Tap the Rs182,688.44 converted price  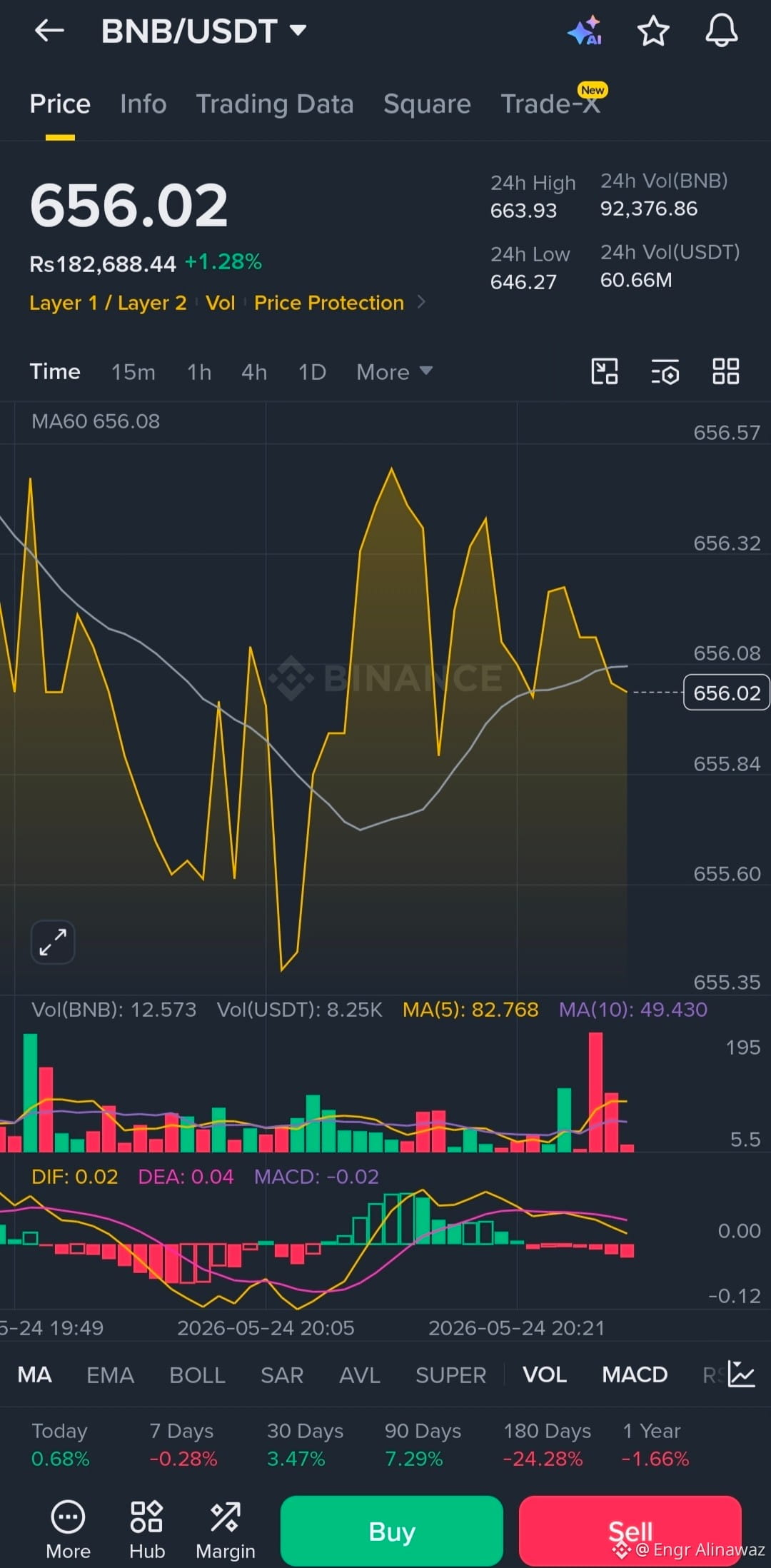(103, 264)
